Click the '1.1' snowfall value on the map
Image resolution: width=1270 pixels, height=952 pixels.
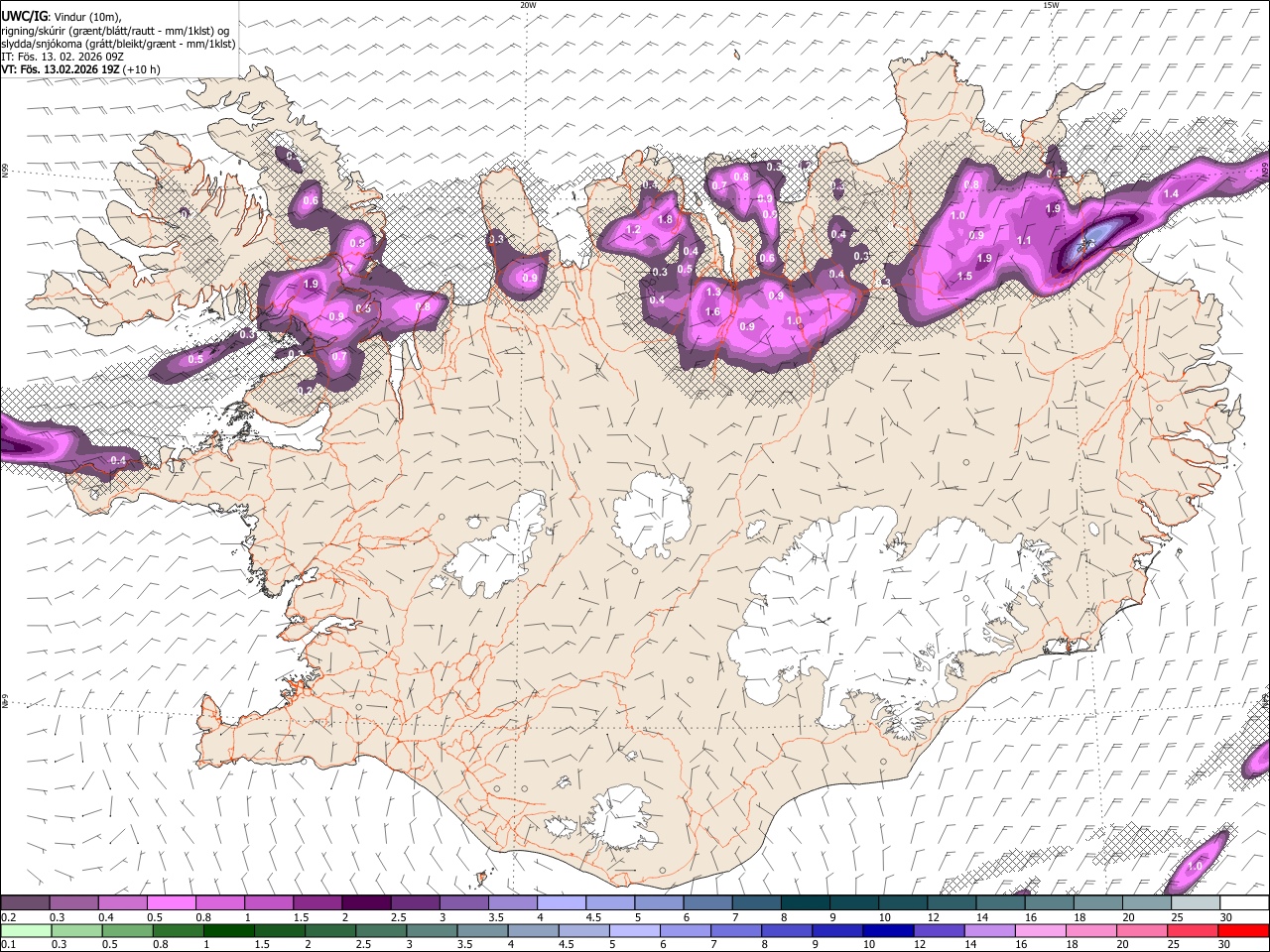pos(1025,240)
